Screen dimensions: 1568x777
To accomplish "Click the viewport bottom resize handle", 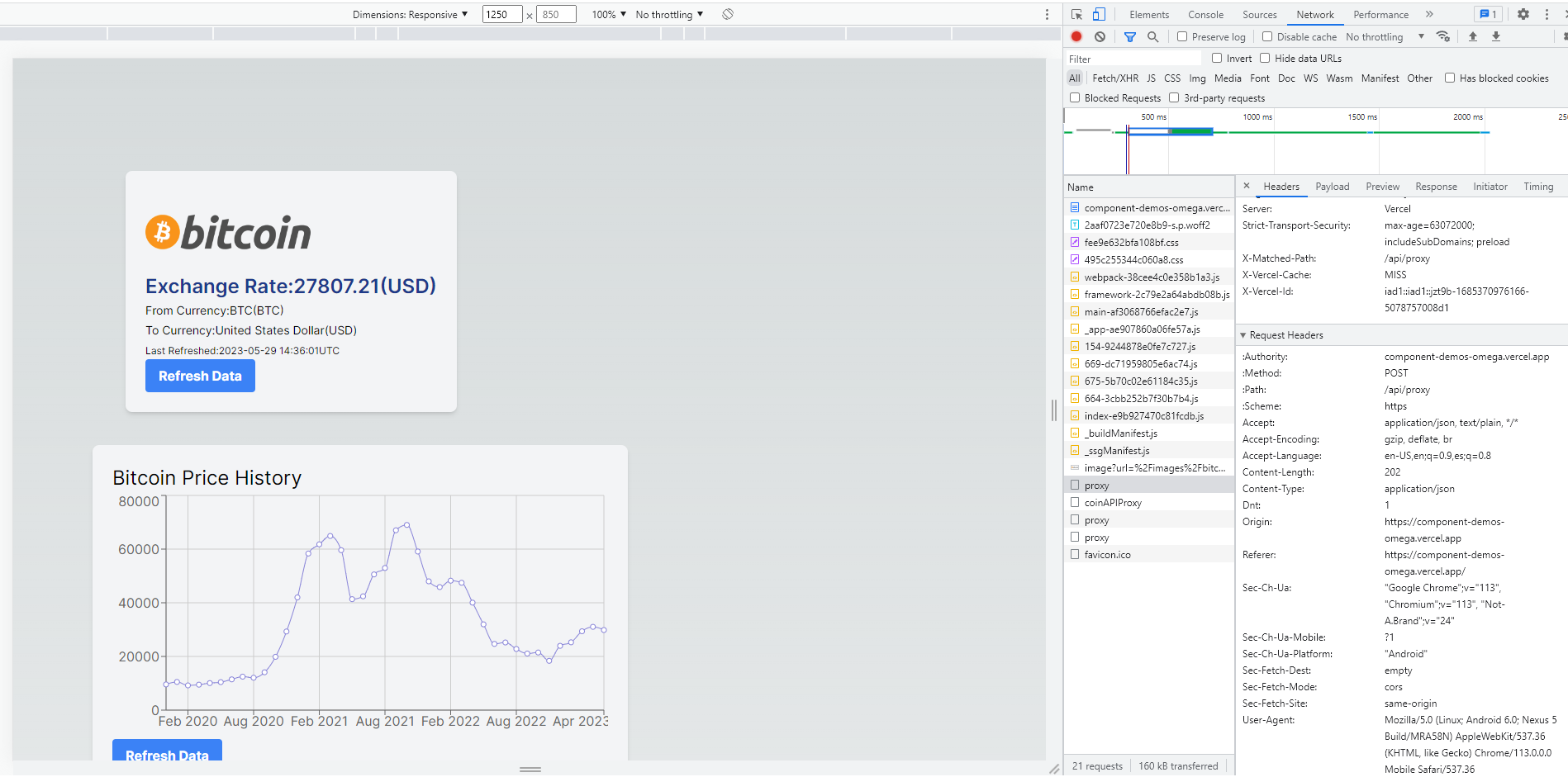I will coord(530,769).
